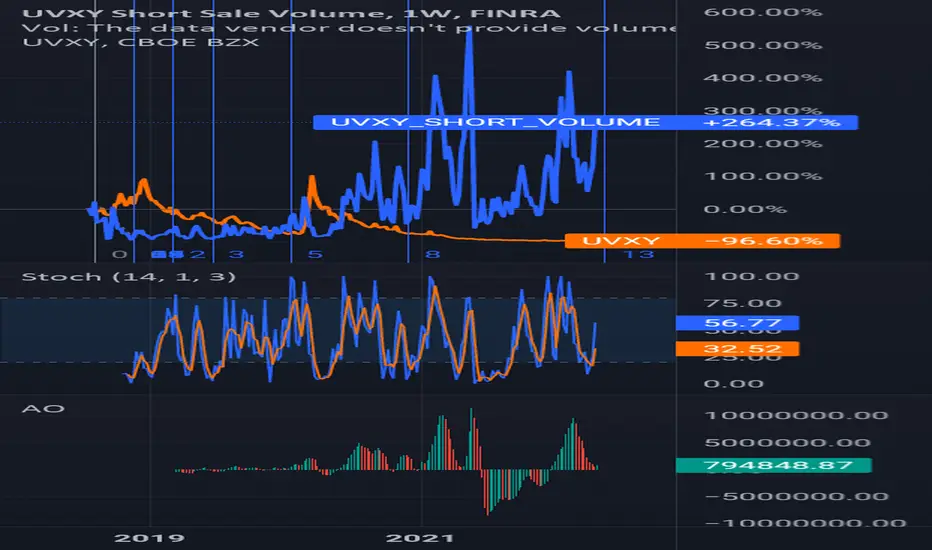This screenshot has height=550, width=932.
Task: Click the 100.00% price scale label
Action: click(x=763, y=176)
